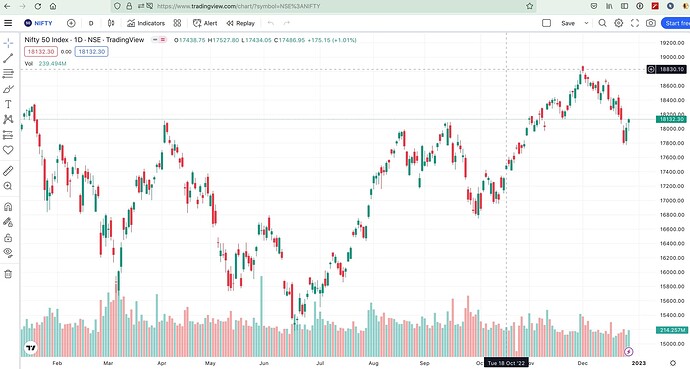Change chart type via candles icon
Viewport: 690px width, 369px height.
point(111,23)
